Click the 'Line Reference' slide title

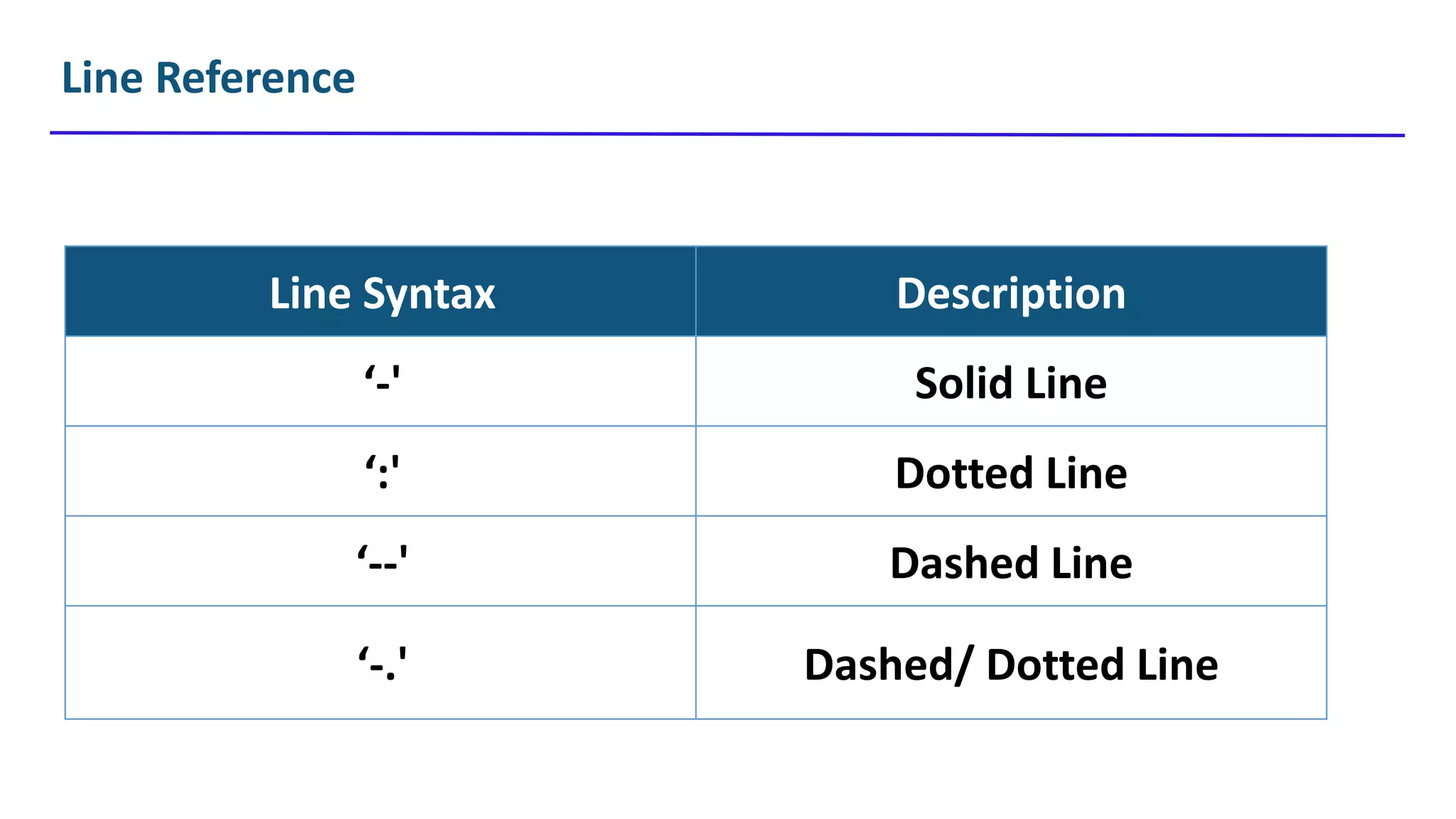208,77
